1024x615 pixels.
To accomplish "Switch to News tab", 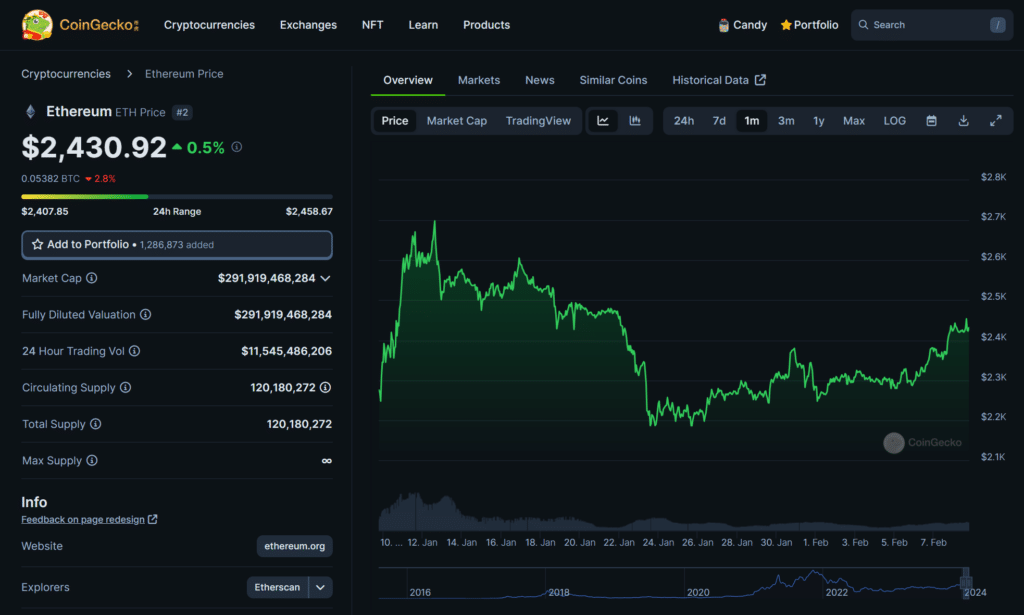I will tap(539, 80).
